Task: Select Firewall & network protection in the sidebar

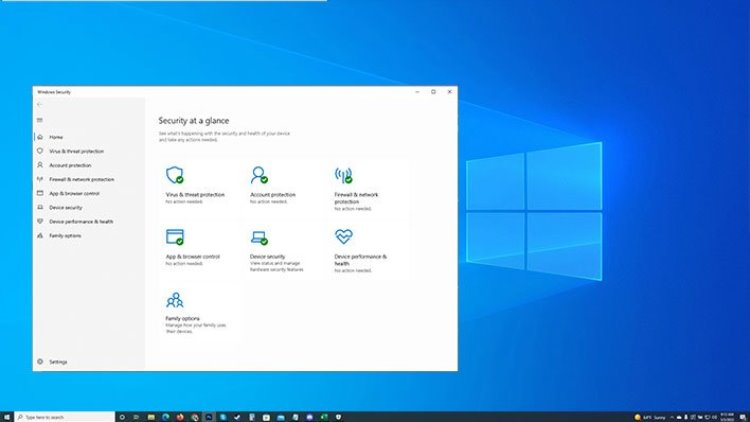Action: (89, 179)
